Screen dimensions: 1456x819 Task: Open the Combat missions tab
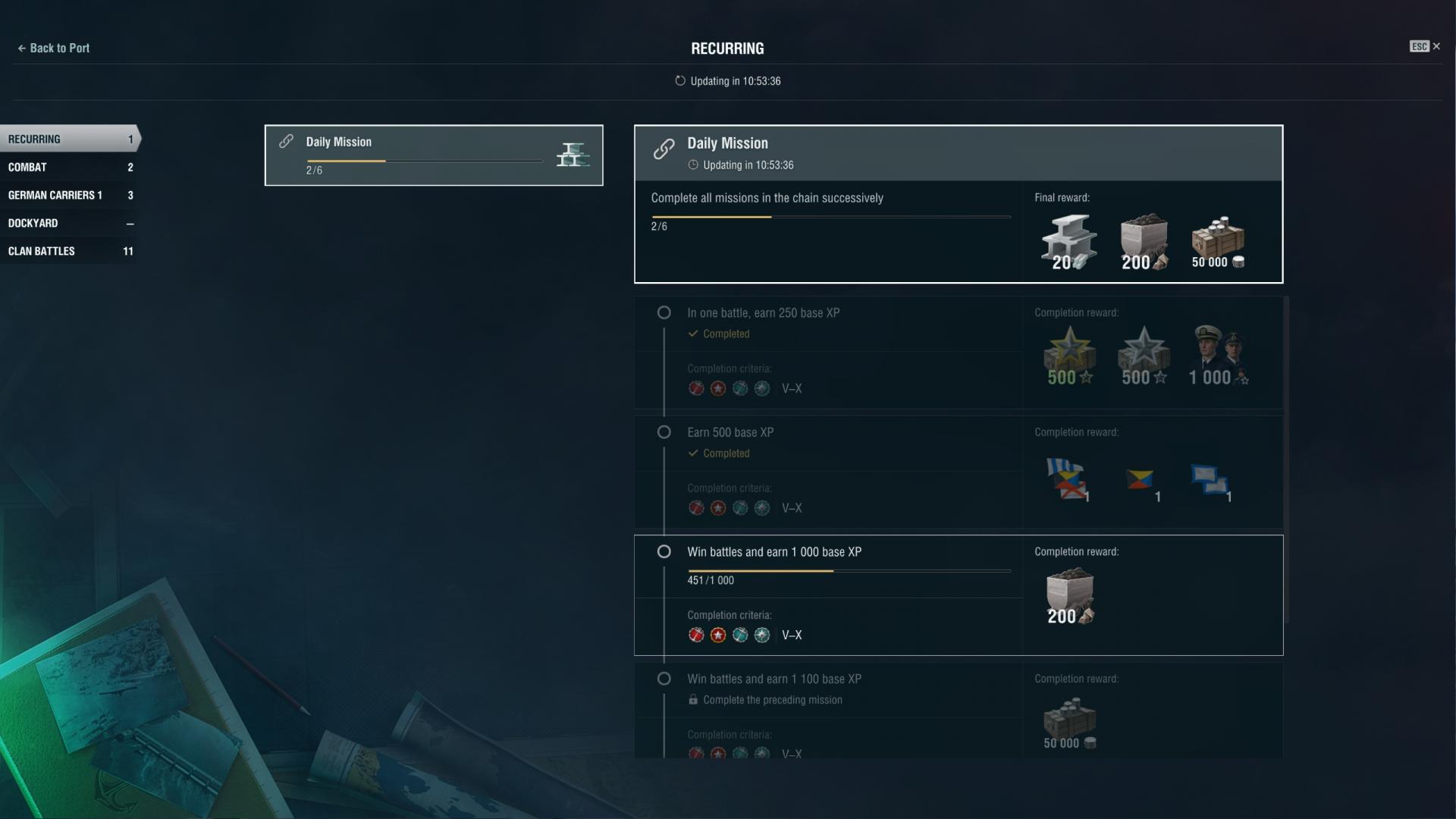(70, 167)
